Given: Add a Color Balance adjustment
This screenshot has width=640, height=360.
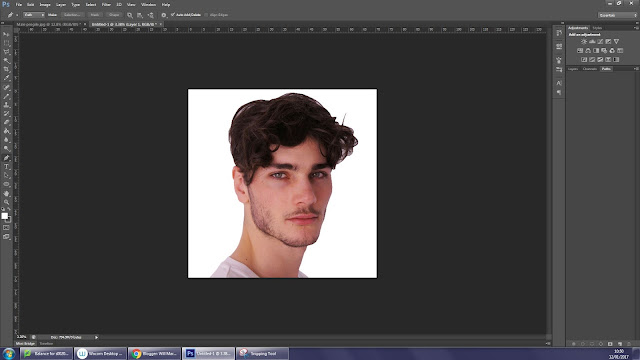Looking at the screenshot, I should click(588, 51).
